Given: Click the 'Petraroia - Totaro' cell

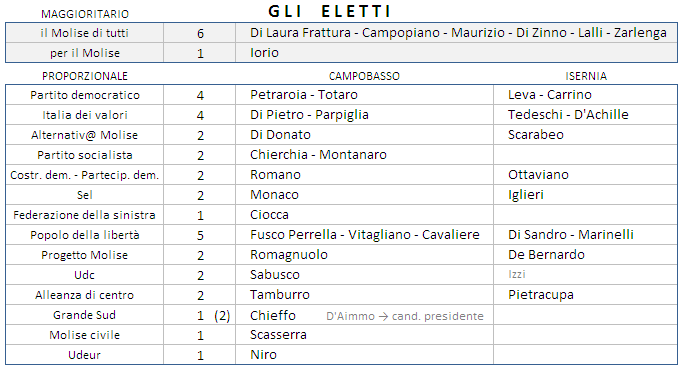Looking at the screenshot, I should [x=365, y=95].
